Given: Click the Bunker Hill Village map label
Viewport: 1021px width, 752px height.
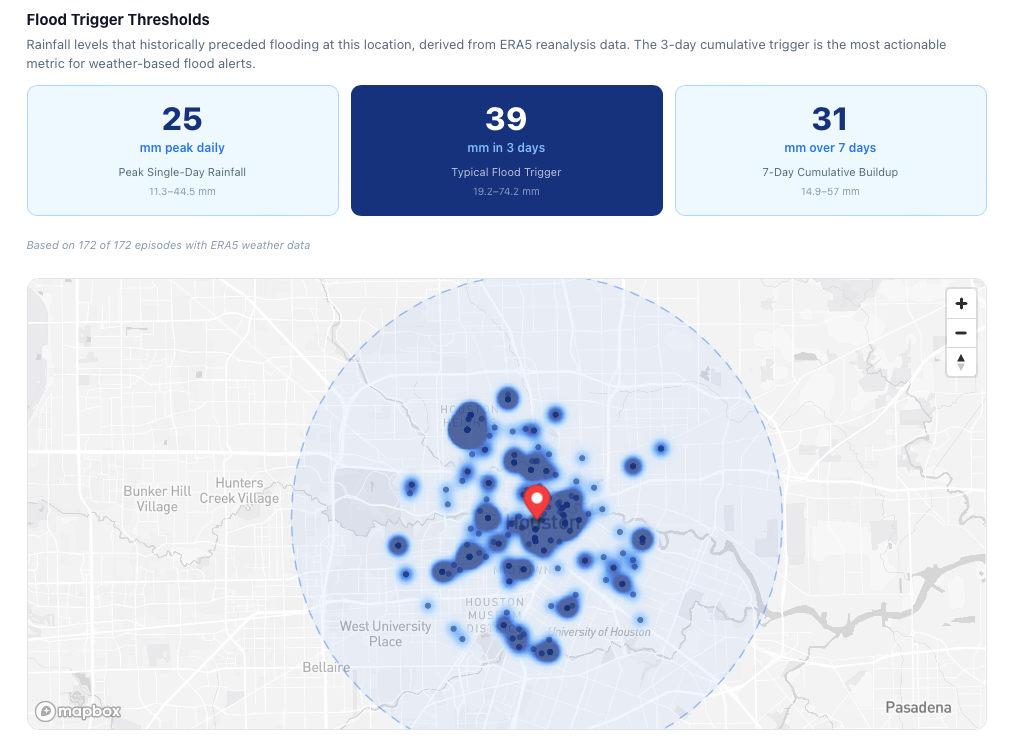Looking at the screenshot, I should [157, 499].
